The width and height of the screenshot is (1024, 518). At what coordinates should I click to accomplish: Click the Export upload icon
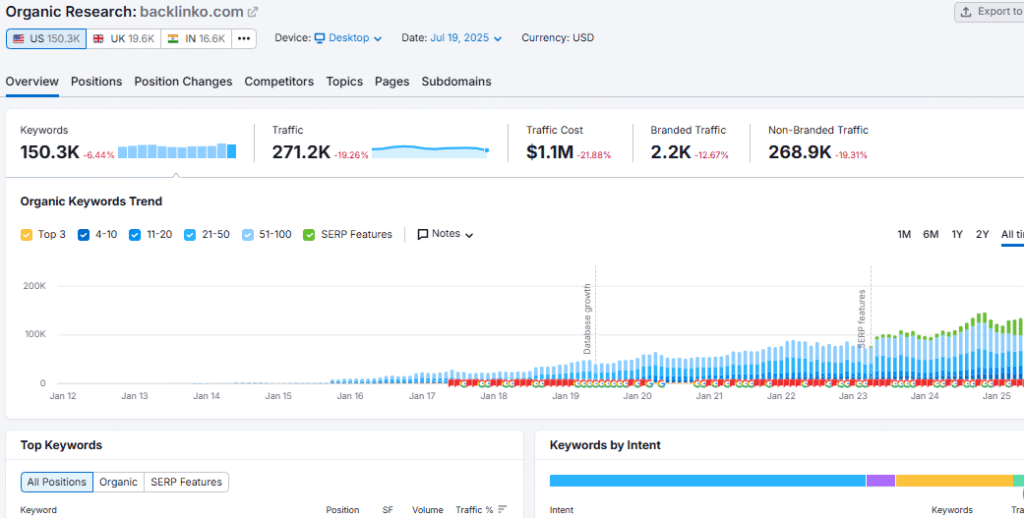pos(966,12)
